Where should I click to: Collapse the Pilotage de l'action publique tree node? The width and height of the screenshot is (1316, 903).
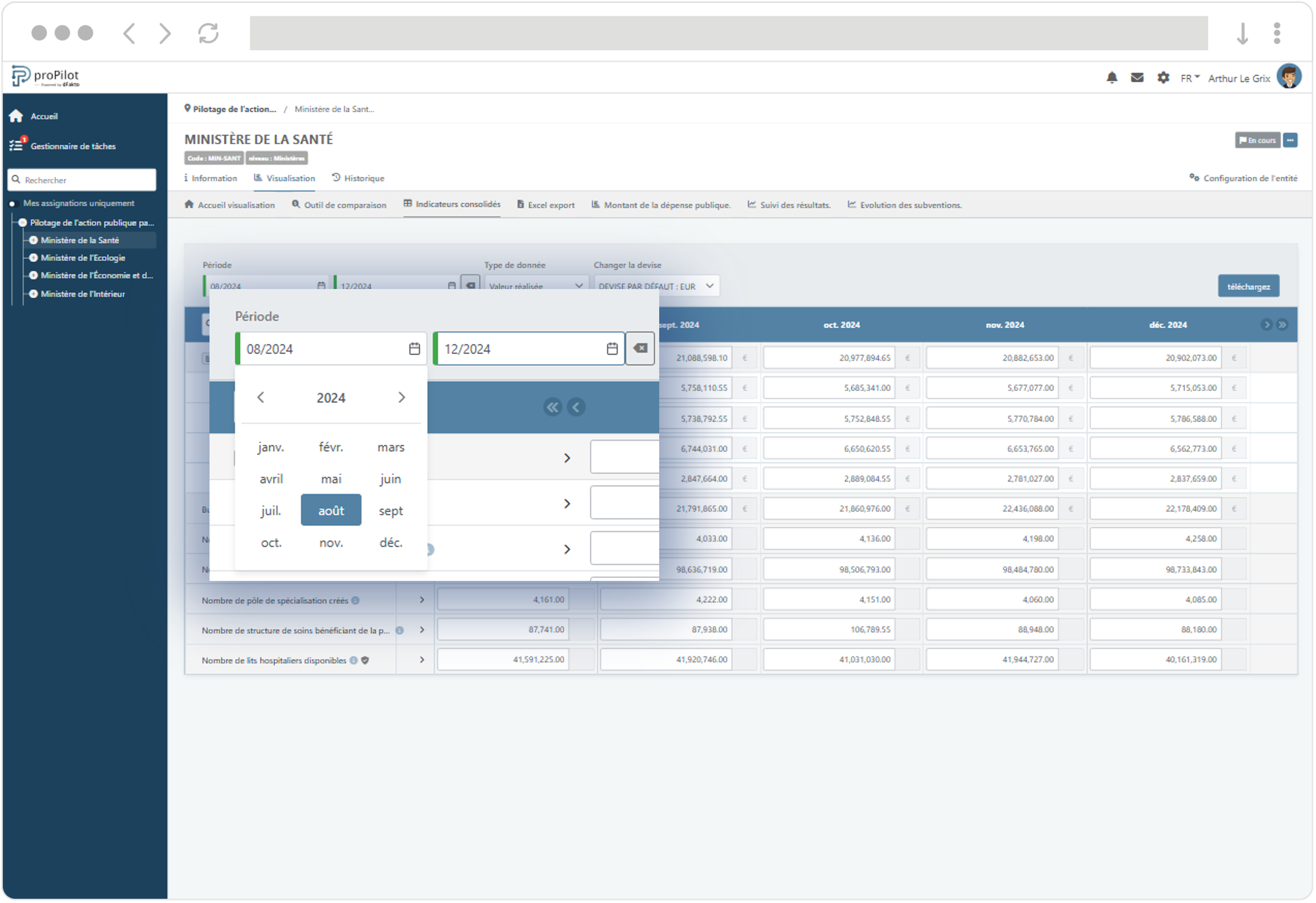pos(23,223)
